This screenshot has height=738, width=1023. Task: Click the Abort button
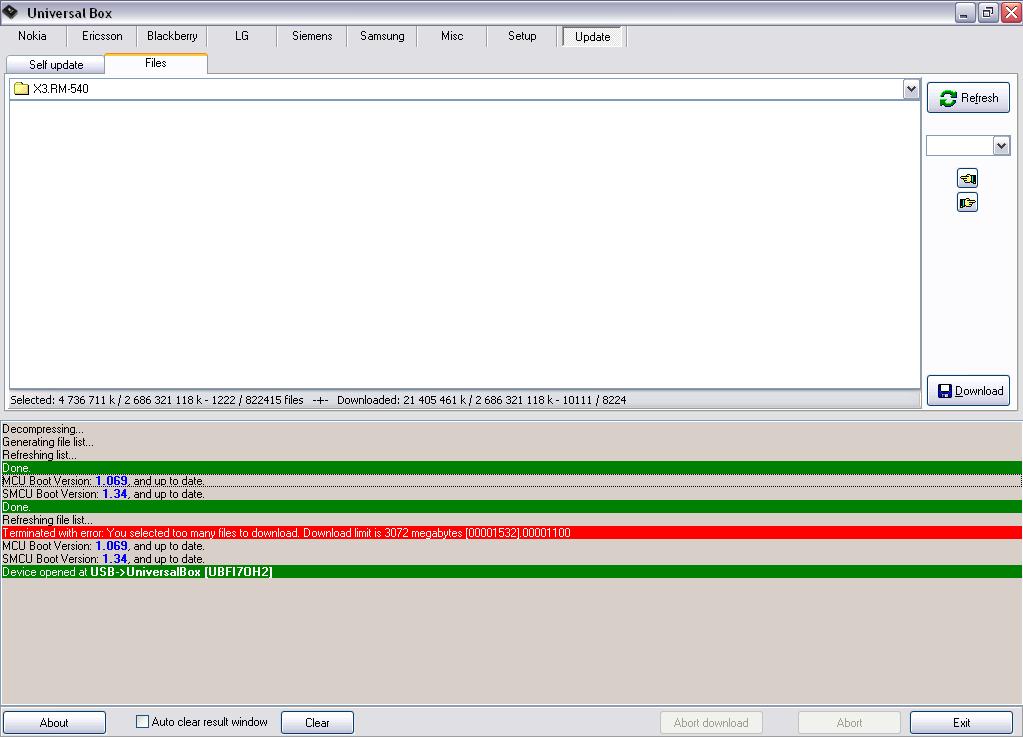point(849,722)
